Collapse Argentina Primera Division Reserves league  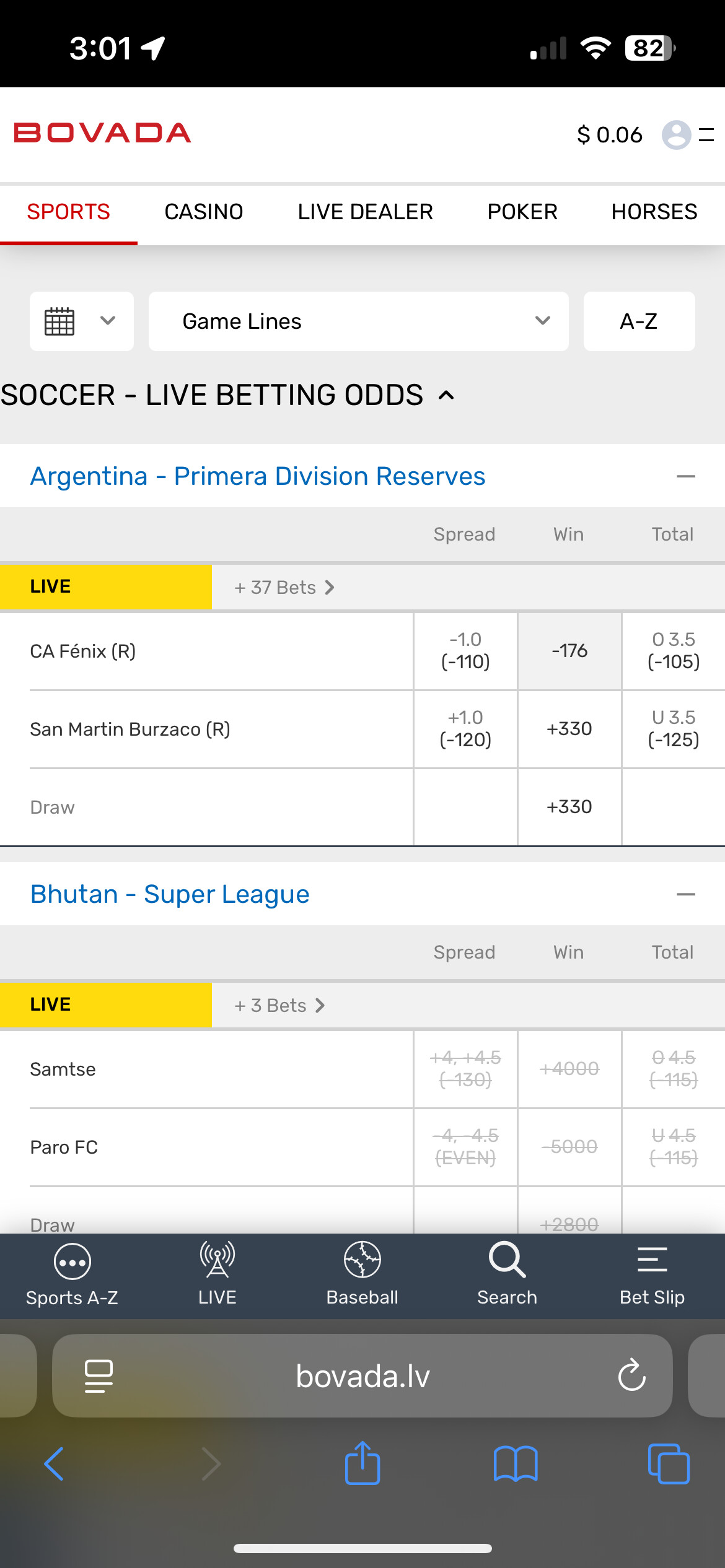[x=685, y=476]
